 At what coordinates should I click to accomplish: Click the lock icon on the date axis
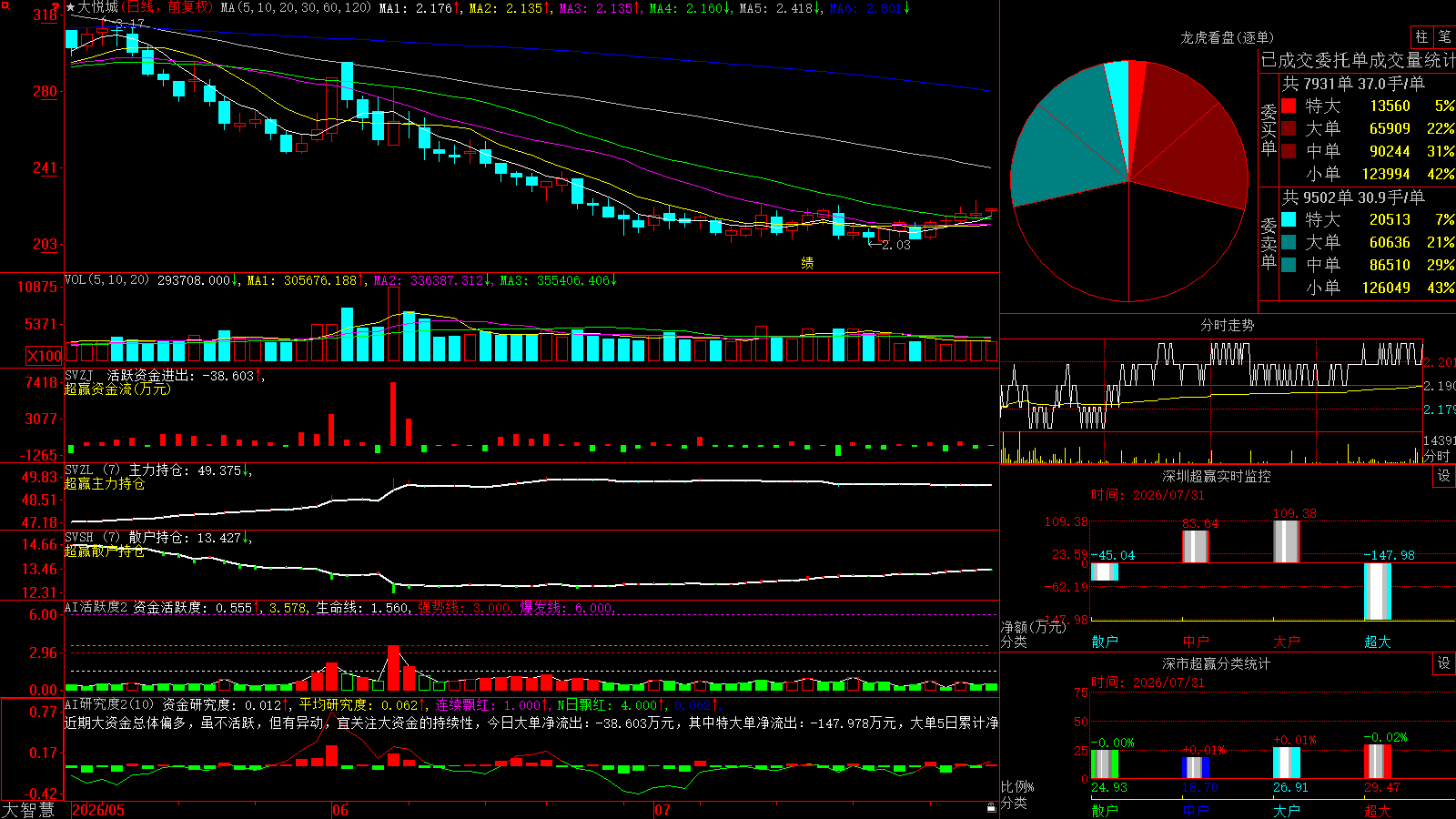tap(991, 807)
